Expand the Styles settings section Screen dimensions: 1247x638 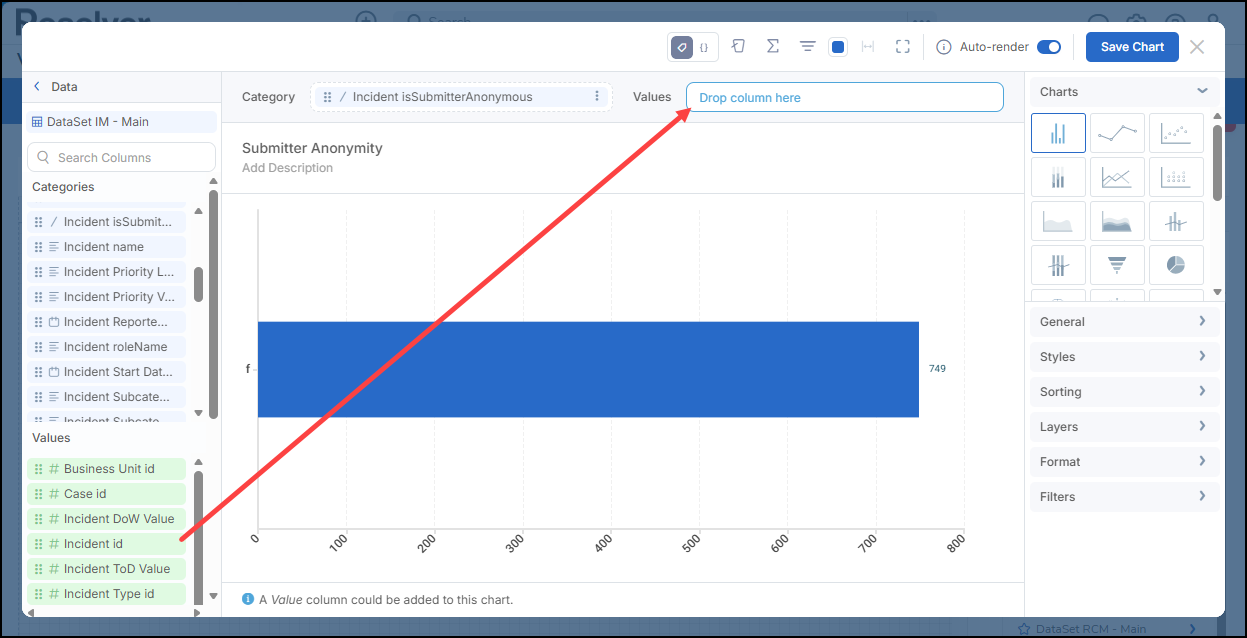[1125, 357]
